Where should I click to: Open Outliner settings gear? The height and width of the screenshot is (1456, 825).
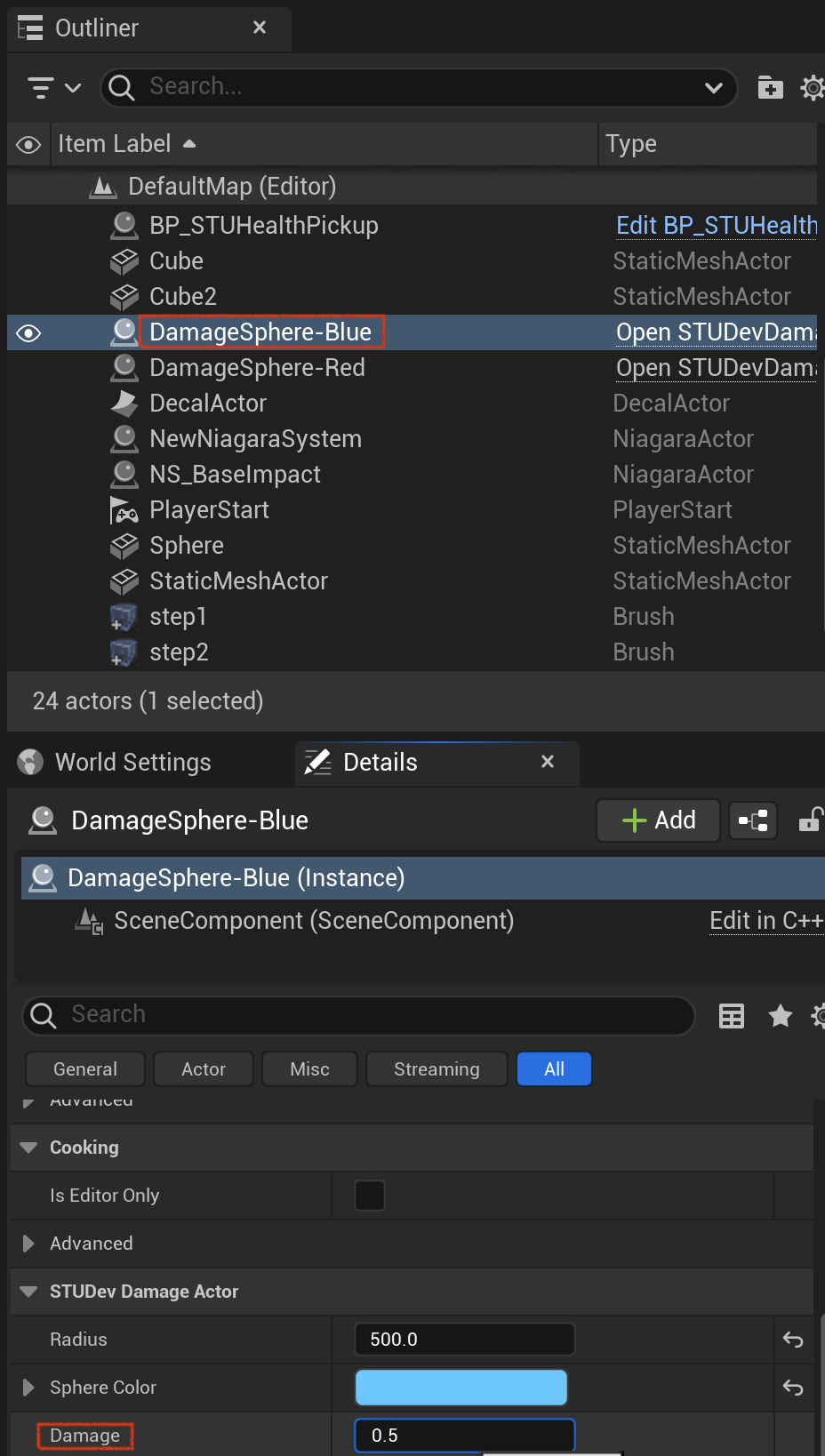[812, 87]
